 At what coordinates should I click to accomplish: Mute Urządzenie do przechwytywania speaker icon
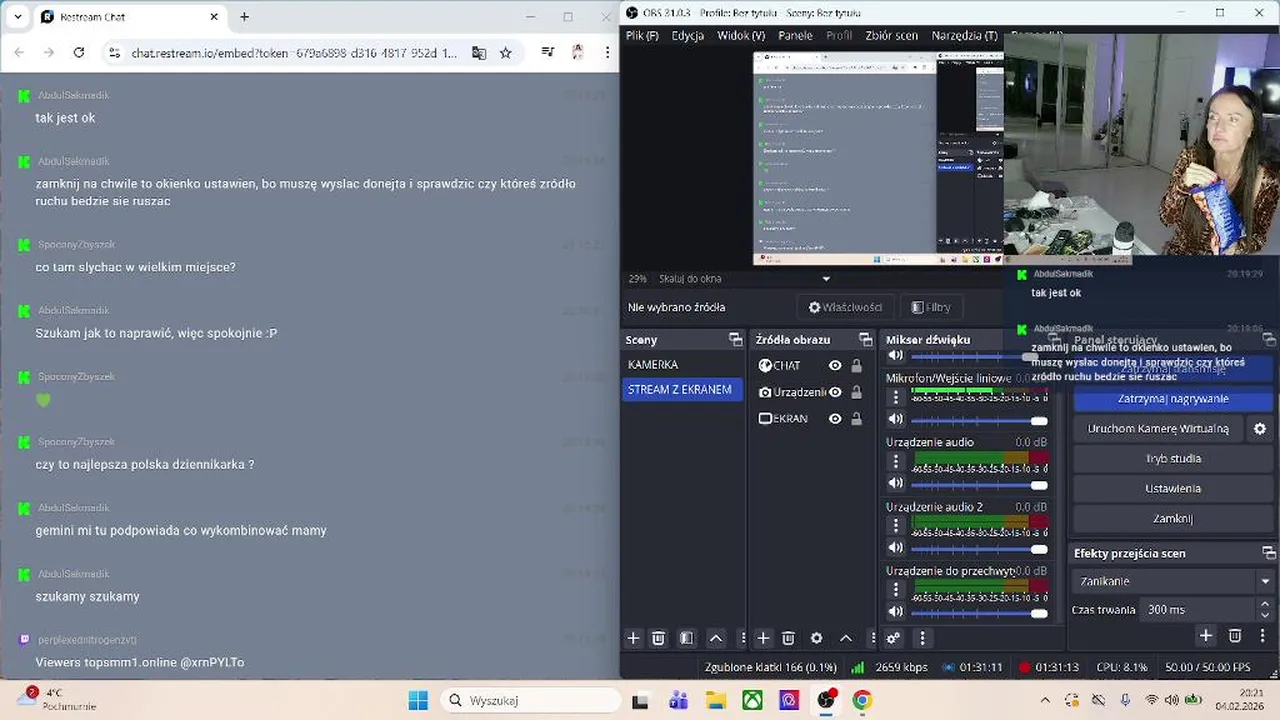click(896, 612)
